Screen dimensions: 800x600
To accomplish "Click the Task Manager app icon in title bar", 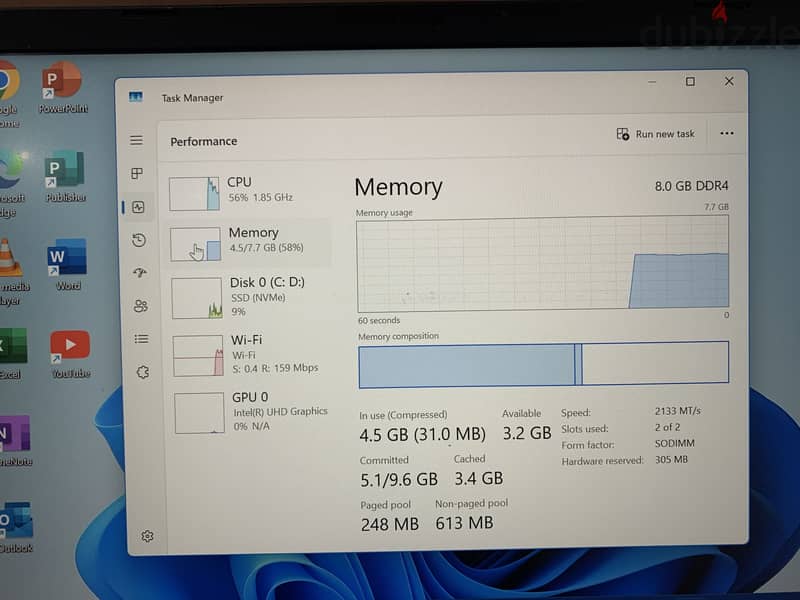I will point(135,96).
